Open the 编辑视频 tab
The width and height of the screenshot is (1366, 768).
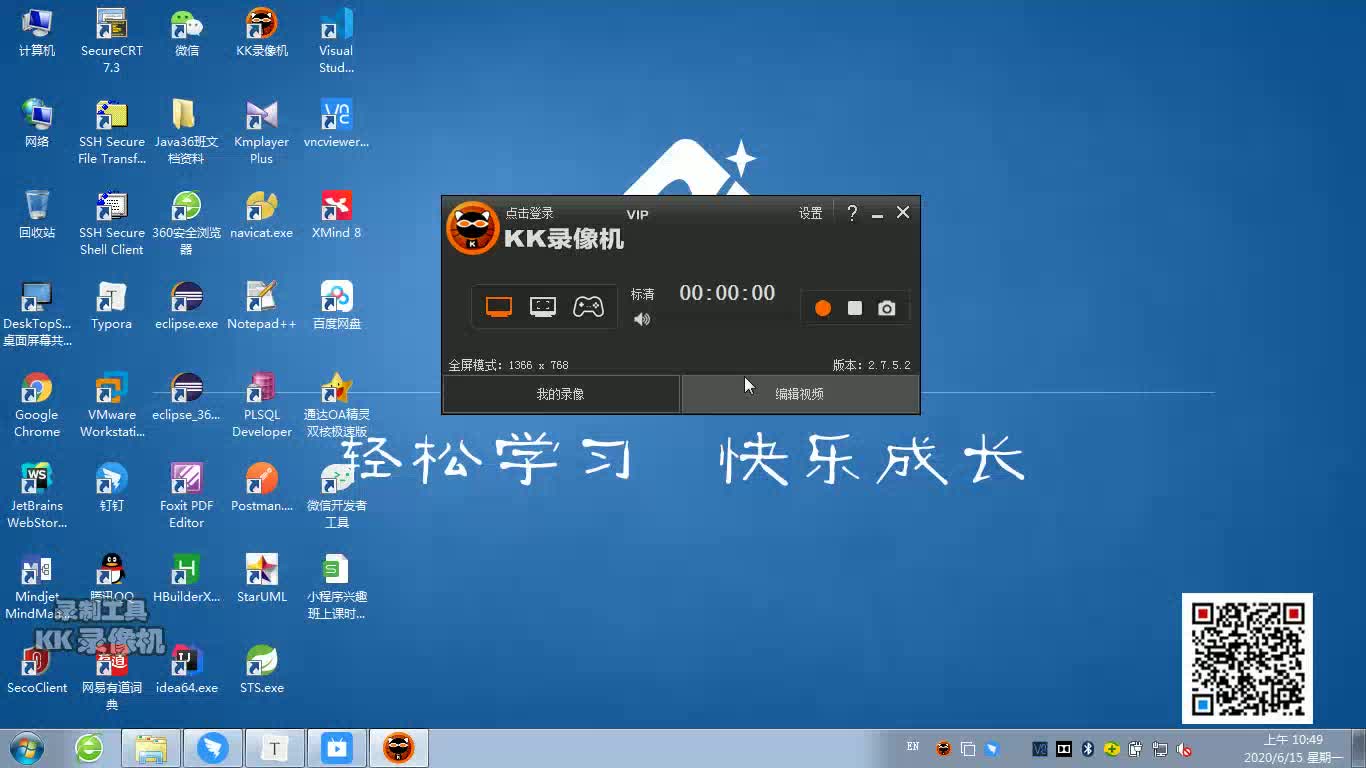[800, 394]
